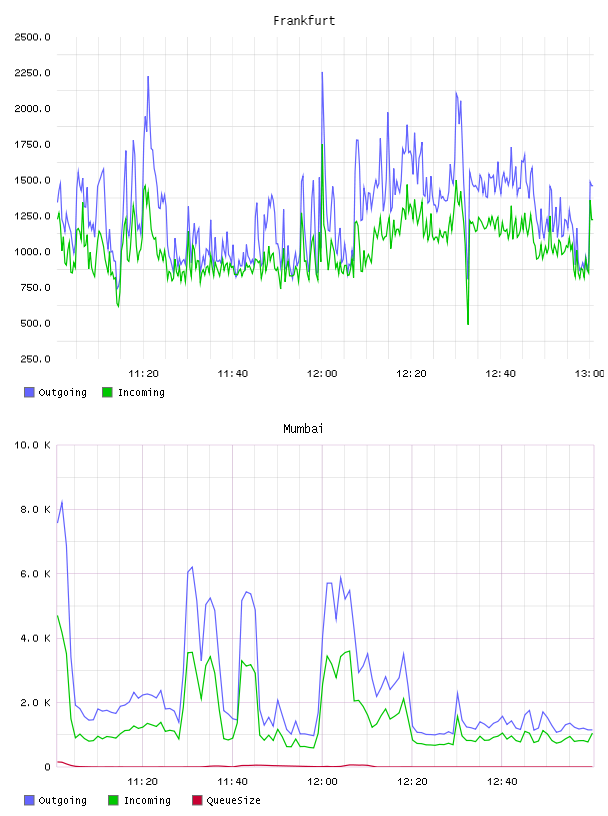Click the Mumbai y-axis label 2.0 K
This screenshot has height=816, width=608.
point(35,703)
